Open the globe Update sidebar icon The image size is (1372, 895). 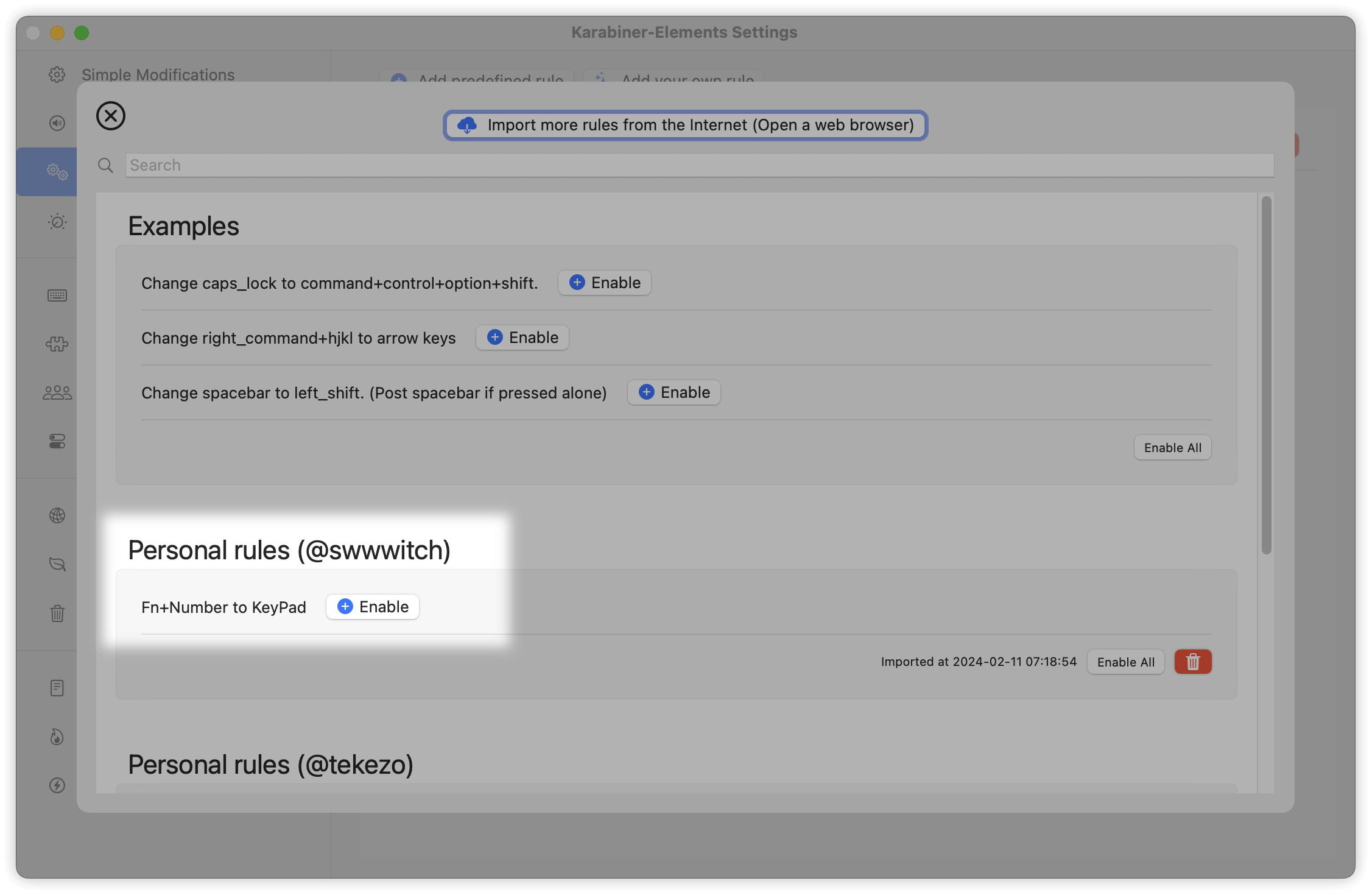(57, 515)
